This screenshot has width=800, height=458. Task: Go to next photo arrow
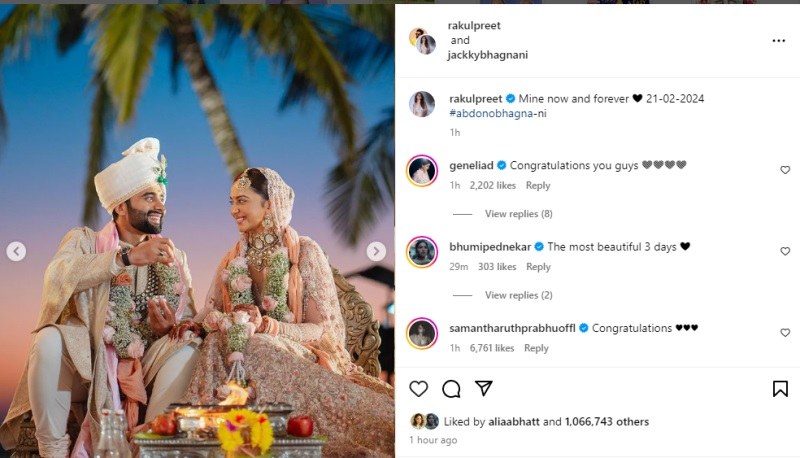[x=376, y=252]
